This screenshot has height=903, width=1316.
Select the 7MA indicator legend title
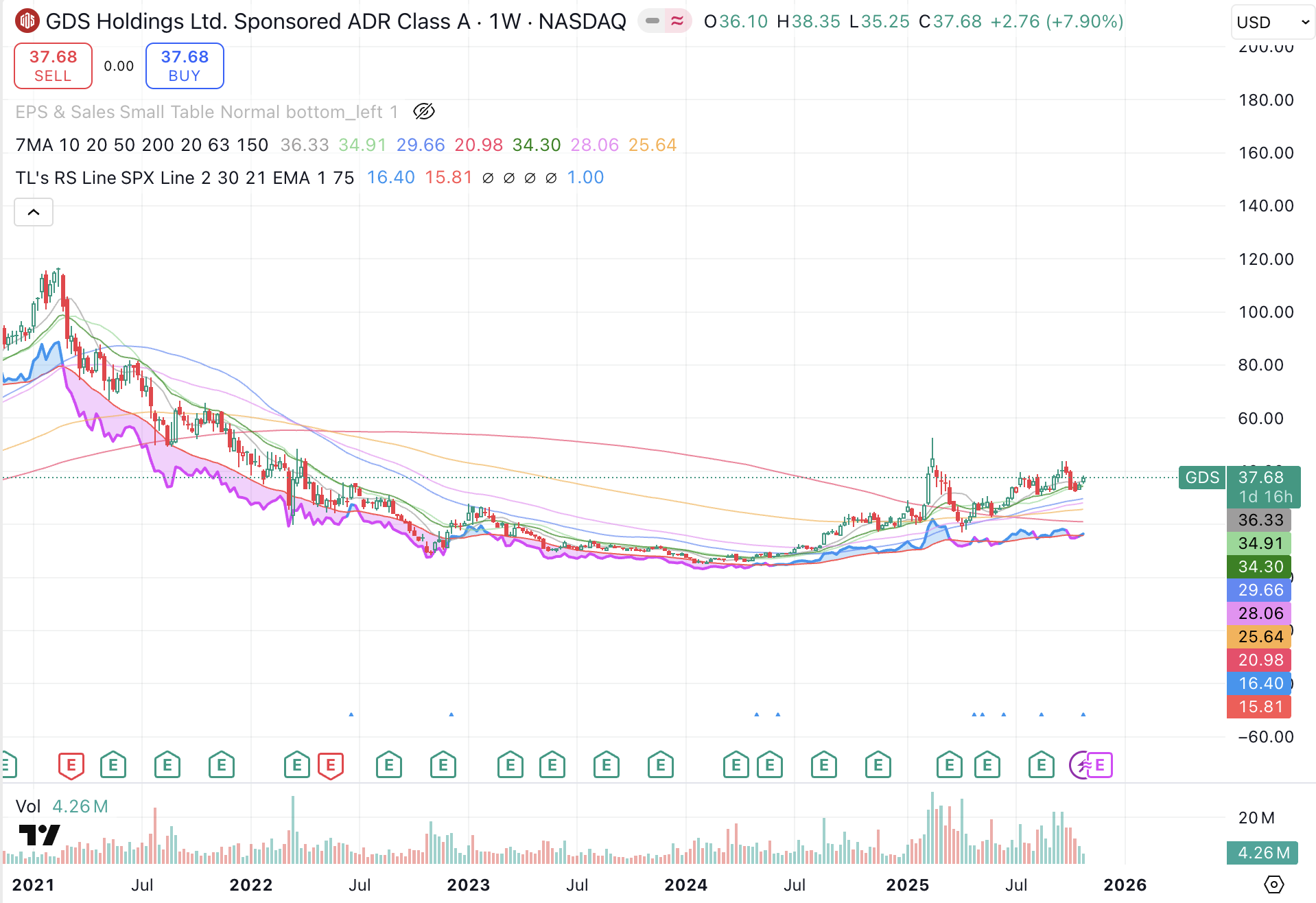point(142,145)
